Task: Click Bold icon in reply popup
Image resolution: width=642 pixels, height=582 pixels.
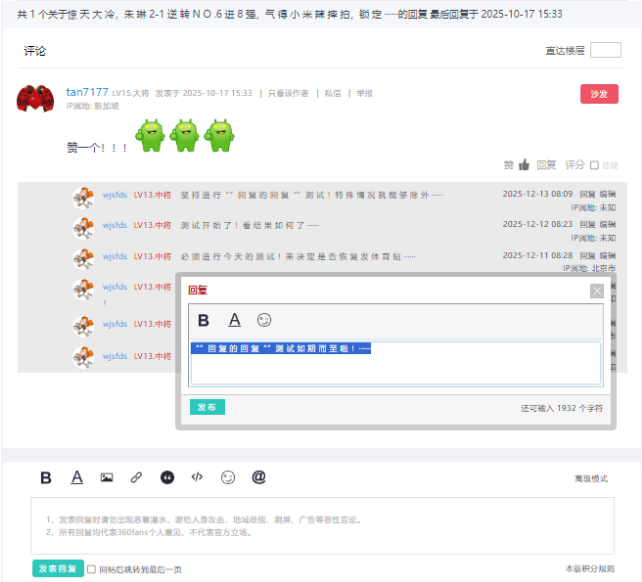Action: point(204,320)
